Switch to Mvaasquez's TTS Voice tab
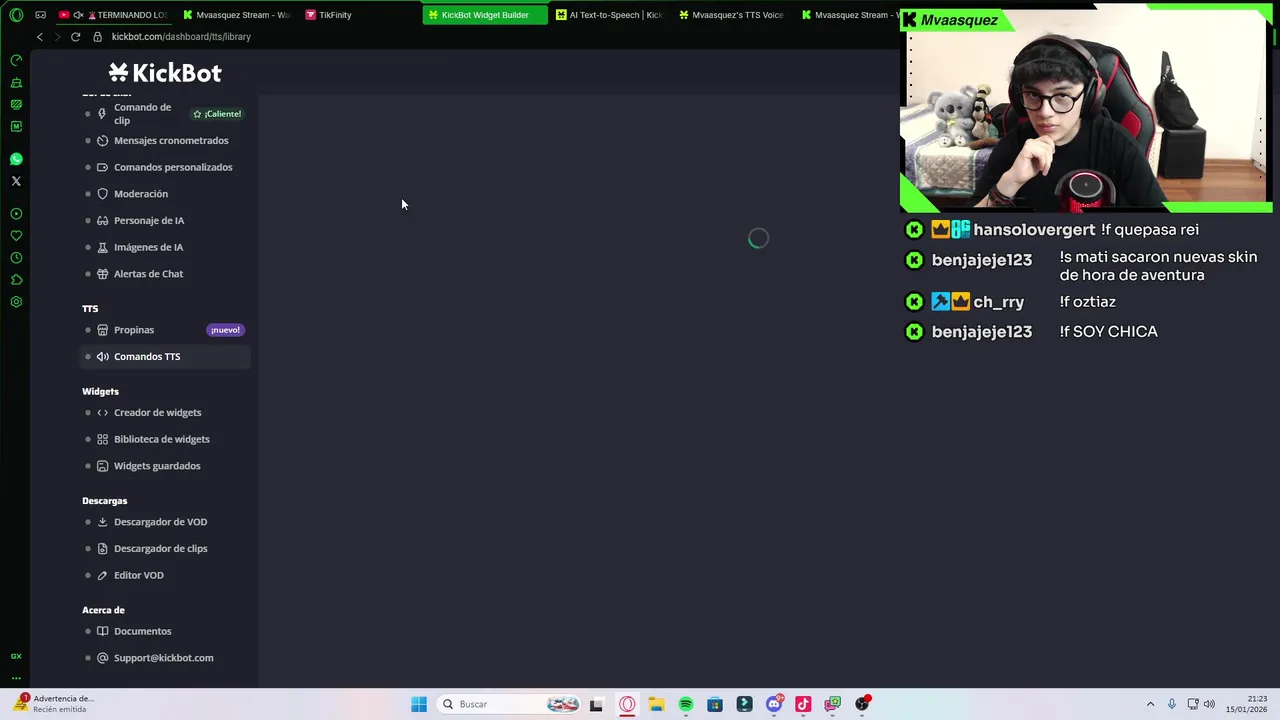The width and height of the screenshot is (1280, 720). [732, 15]
